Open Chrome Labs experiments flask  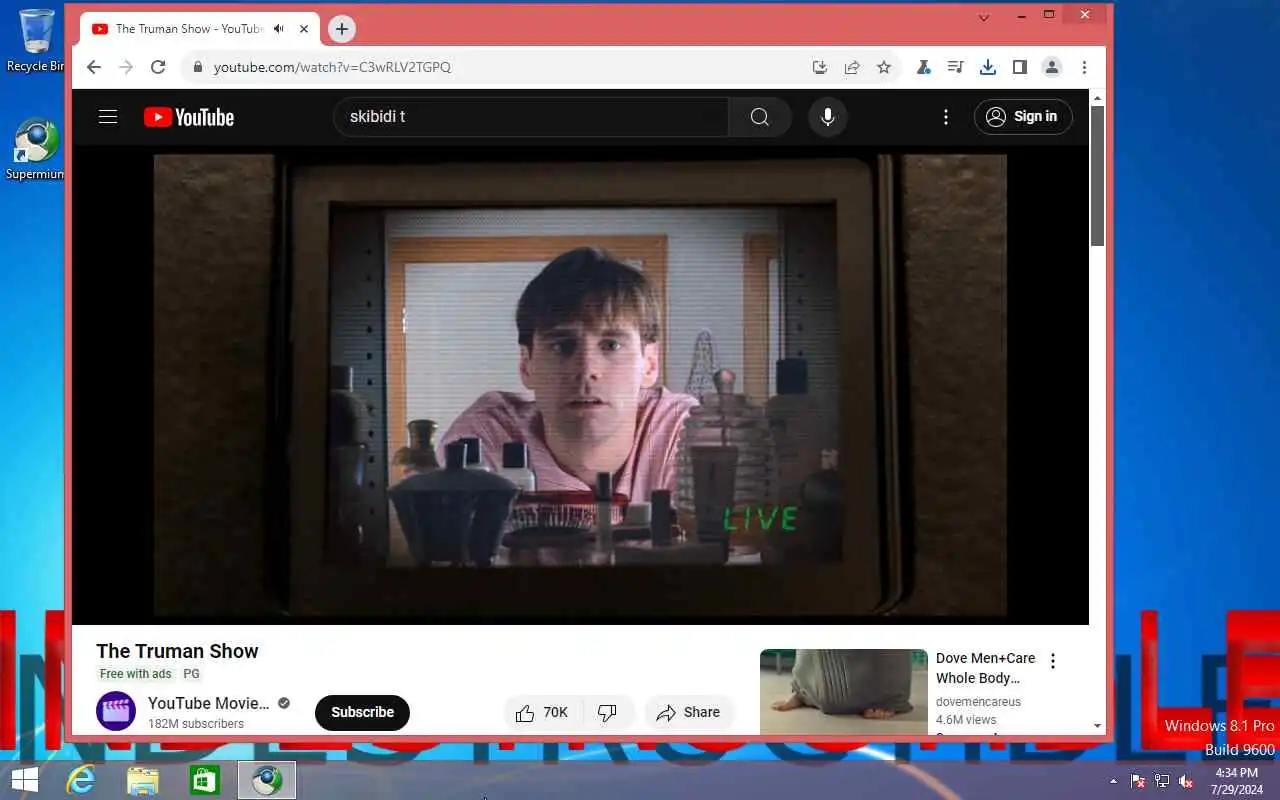[924, 67]
